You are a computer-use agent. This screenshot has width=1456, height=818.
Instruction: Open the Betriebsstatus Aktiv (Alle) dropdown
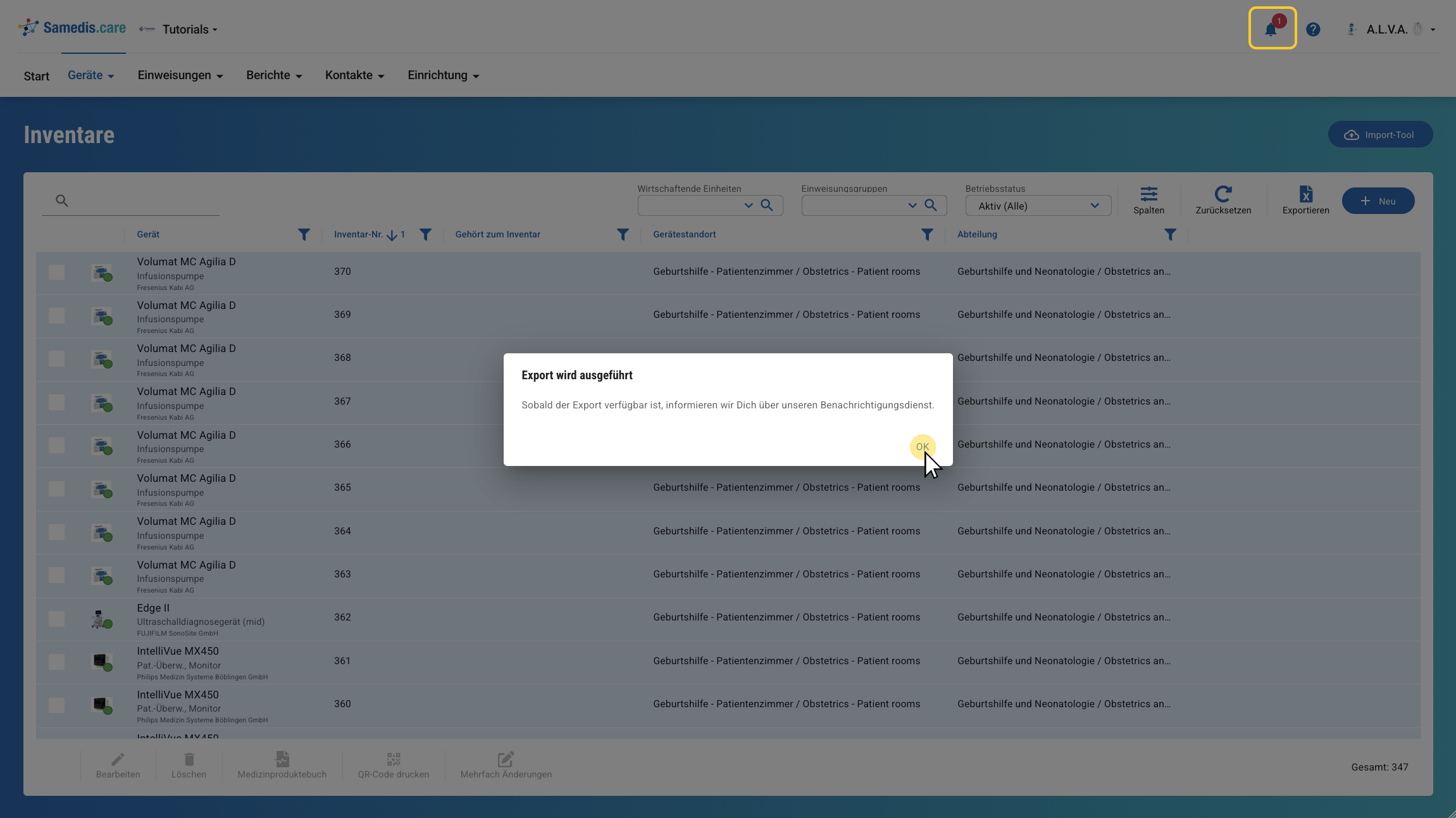tap(1038, 206)
